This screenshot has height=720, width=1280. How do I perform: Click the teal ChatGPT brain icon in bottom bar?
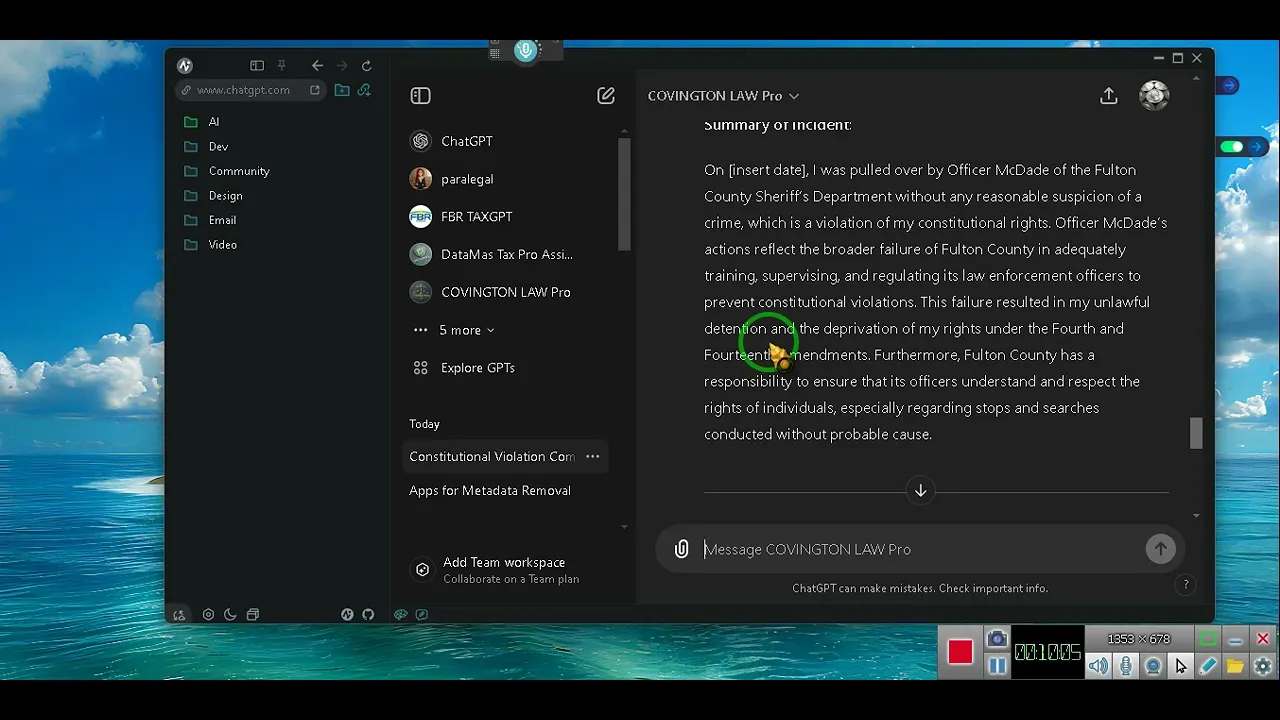click(401, 615)
